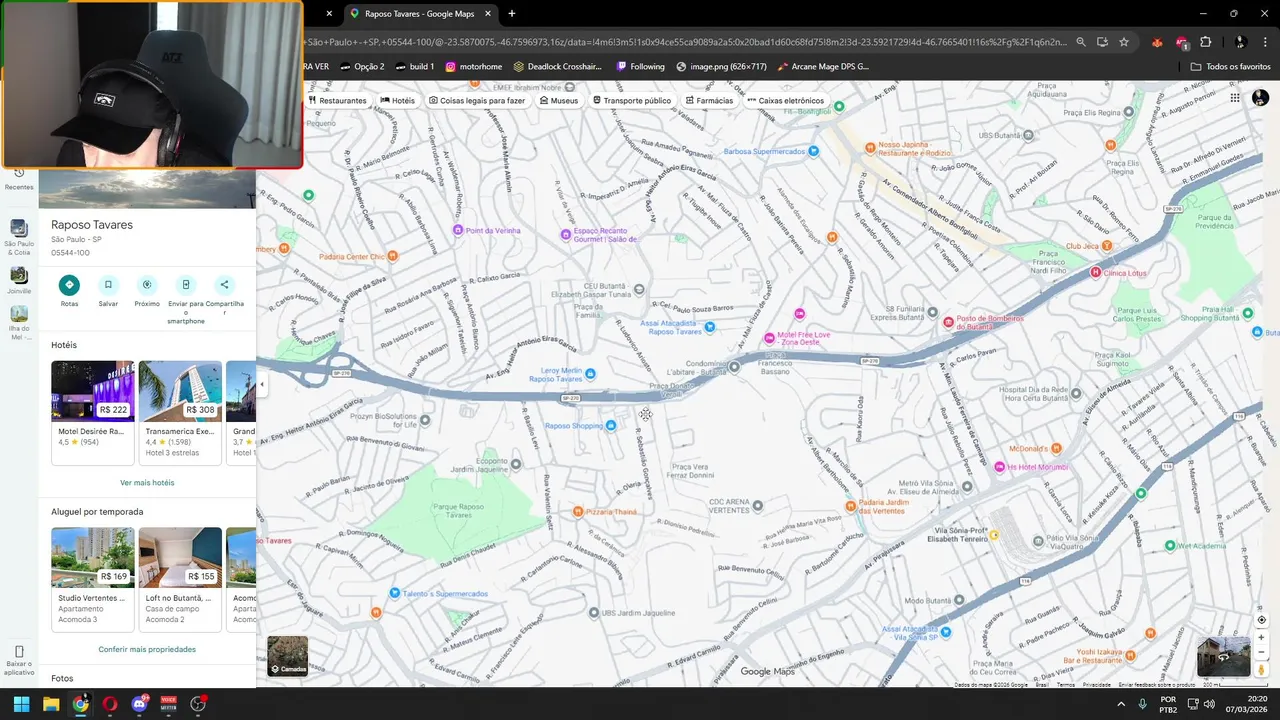1280x720 pixels.
Task: Click Assaí Atacadista Raposo Tavares pin
Action: pos(710,327)
